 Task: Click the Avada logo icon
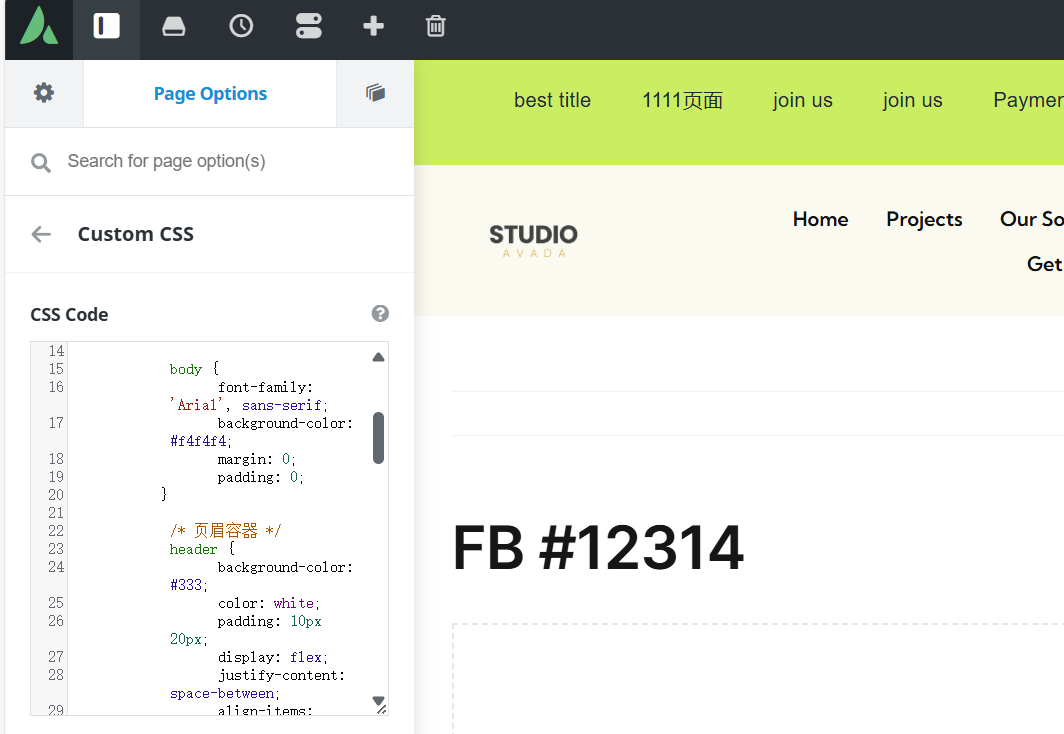click(x=39, y=27)
